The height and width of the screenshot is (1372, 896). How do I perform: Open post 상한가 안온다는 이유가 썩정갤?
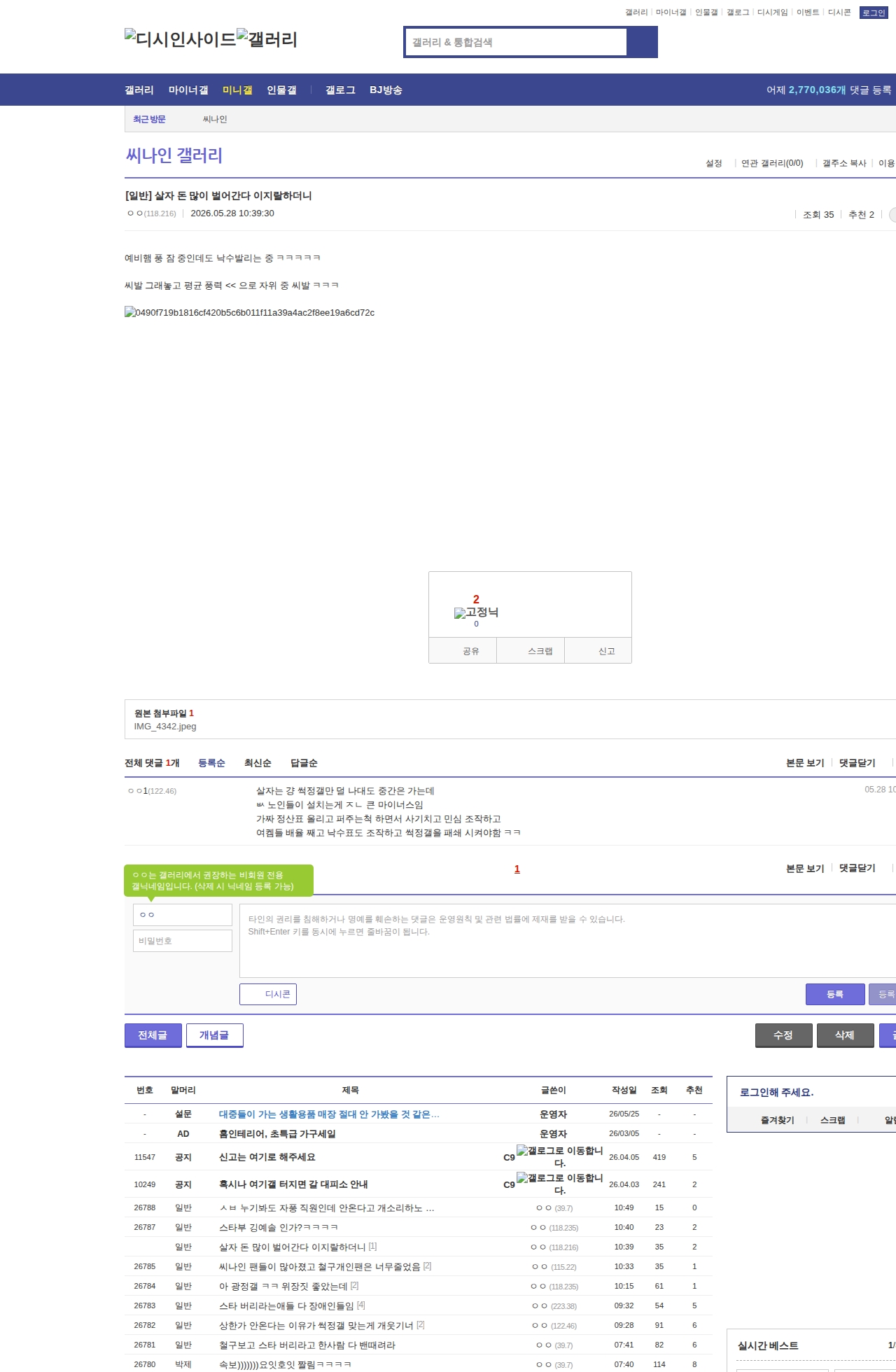(x=316, y=1325)
